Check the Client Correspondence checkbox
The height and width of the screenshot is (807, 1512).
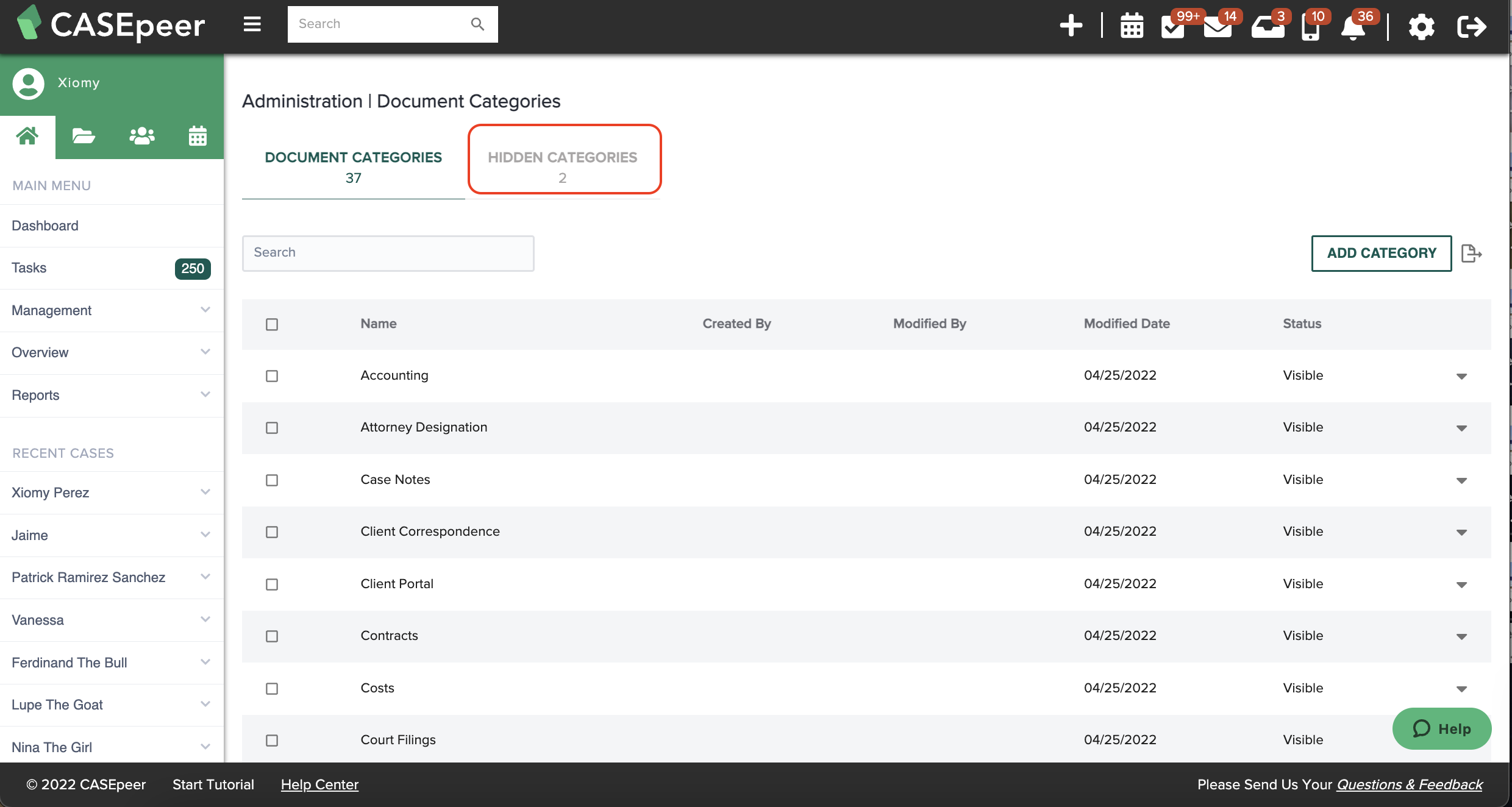click(272, 532)
